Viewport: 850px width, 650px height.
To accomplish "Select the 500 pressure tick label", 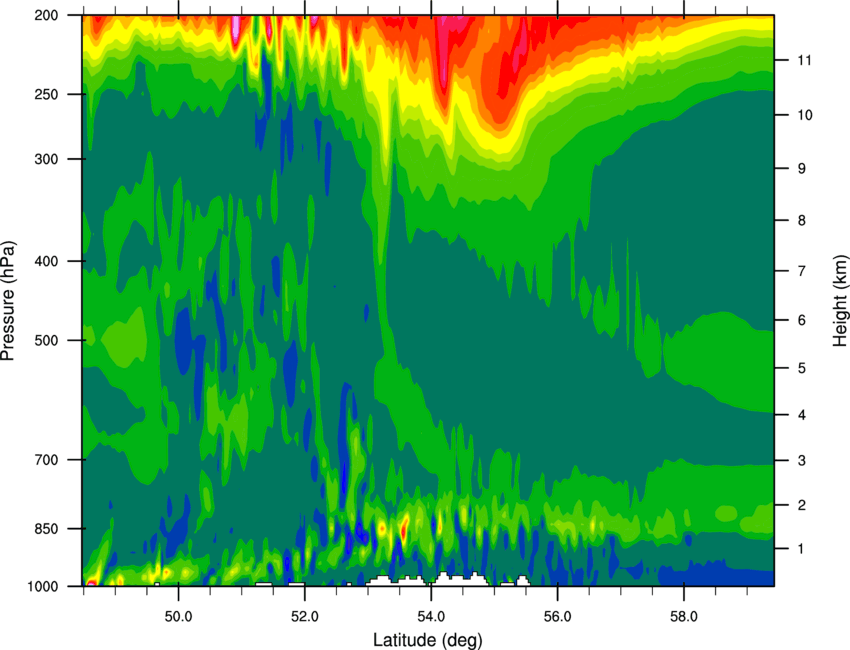I will pos(46,340).
